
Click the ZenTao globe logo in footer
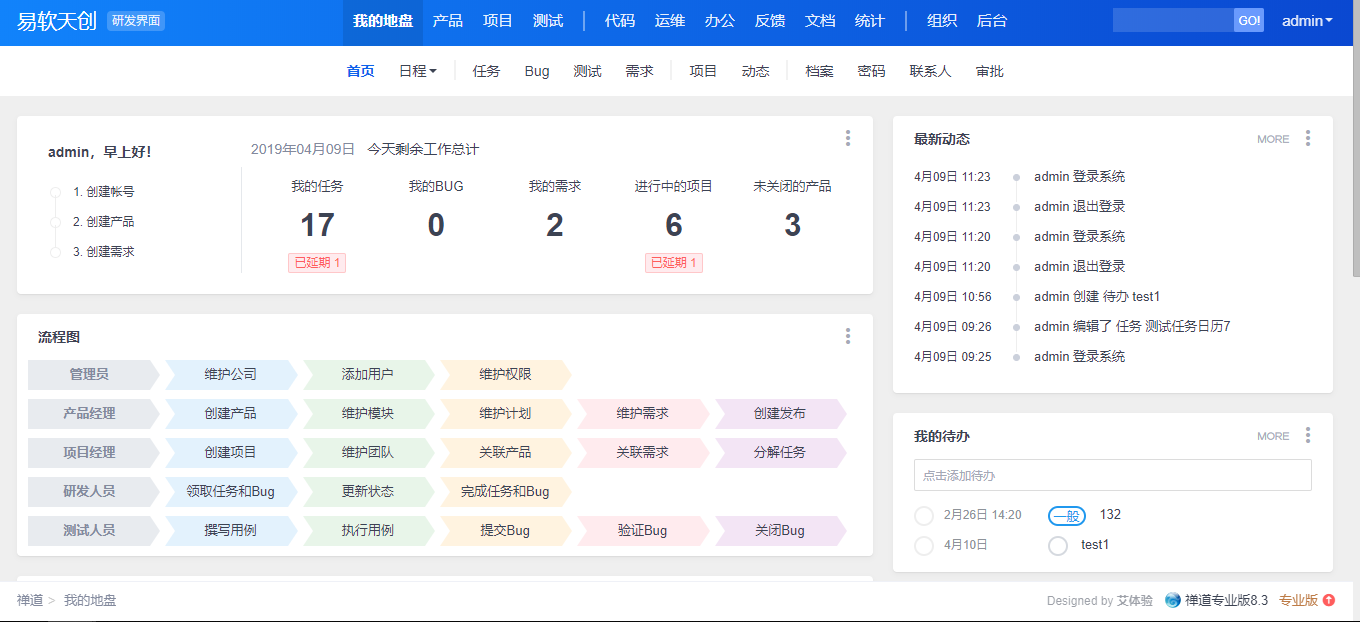[x=1173, y=600]
